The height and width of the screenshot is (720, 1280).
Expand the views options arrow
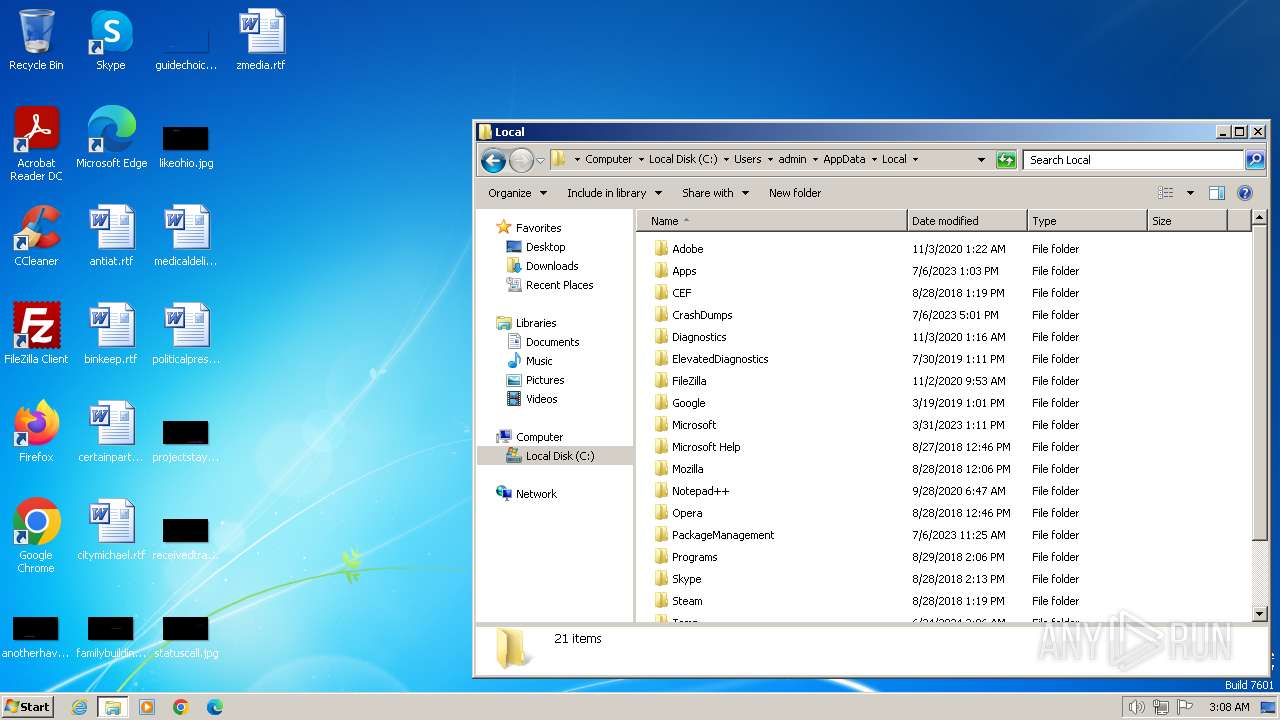coord(1190,193)
